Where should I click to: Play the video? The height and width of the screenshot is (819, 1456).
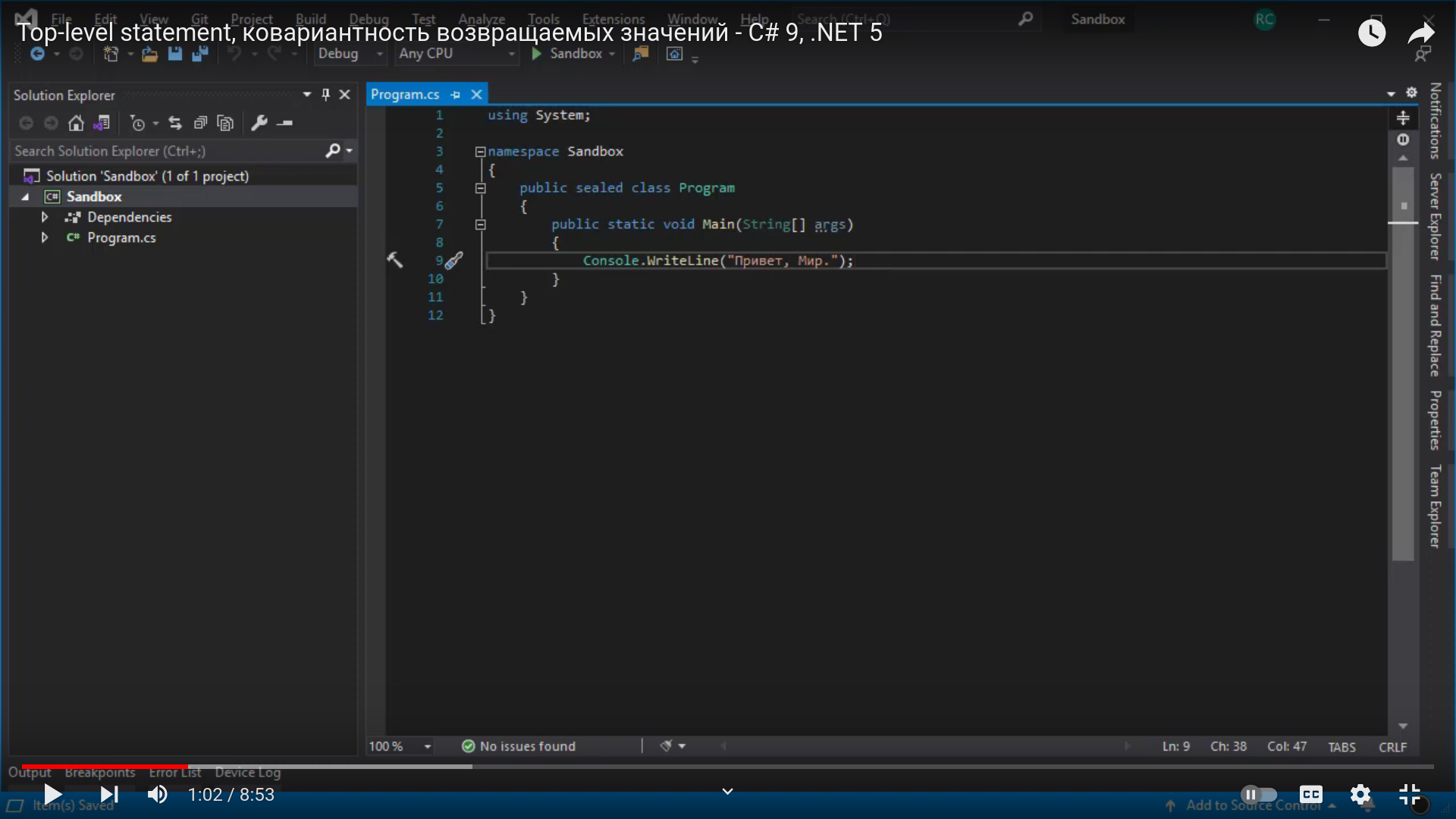pos(52,795)
